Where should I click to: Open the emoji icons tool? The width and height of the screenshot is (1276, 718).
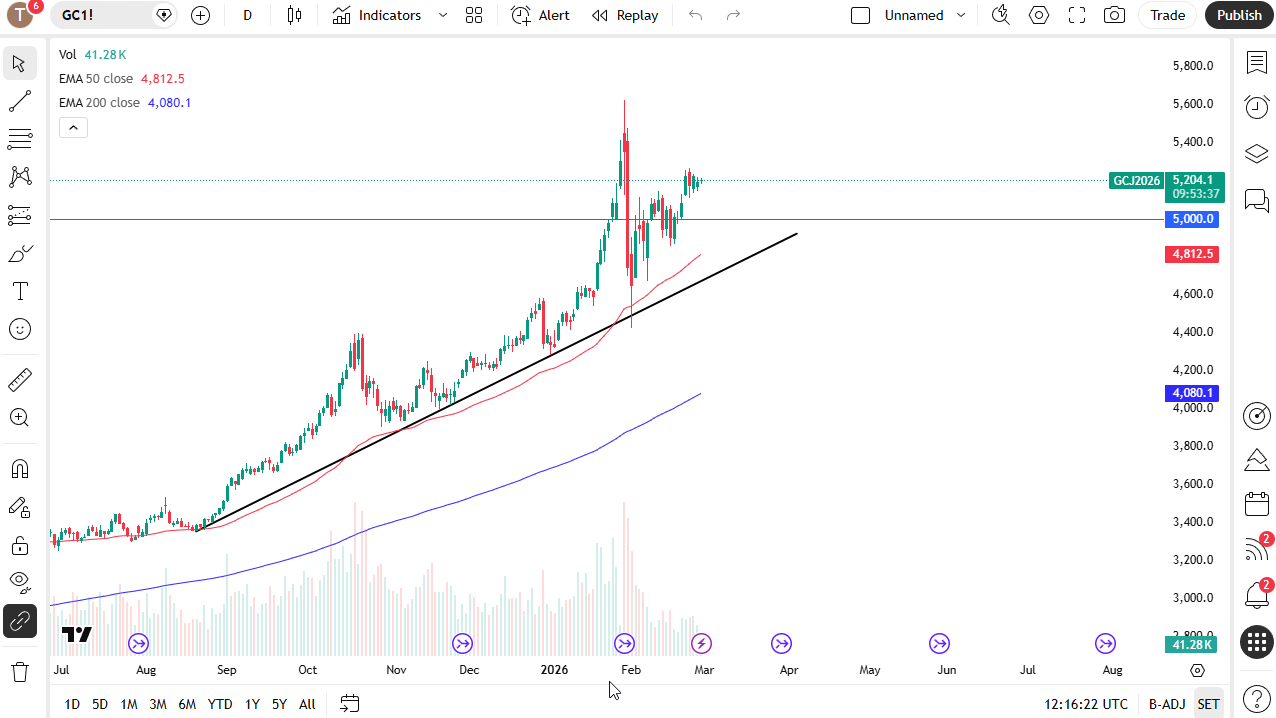pos(20,329)
